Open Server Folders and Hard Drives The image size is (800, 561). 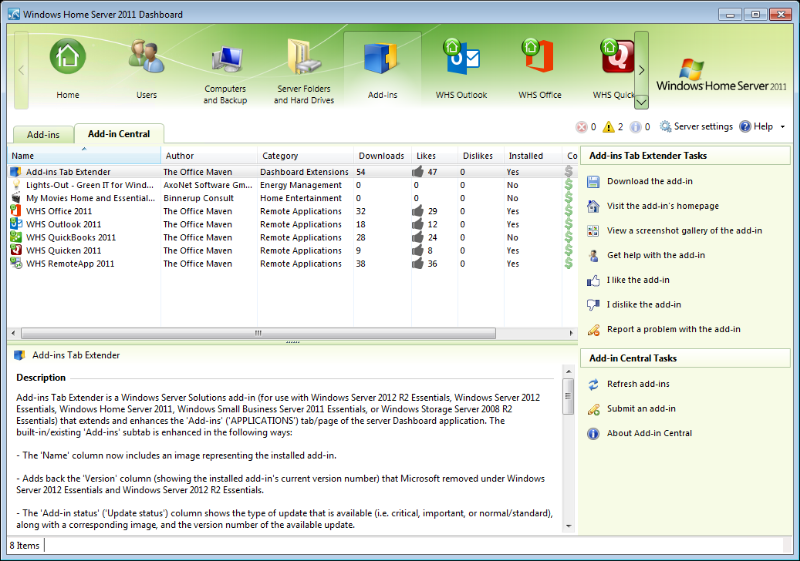[x=304, y=56]
